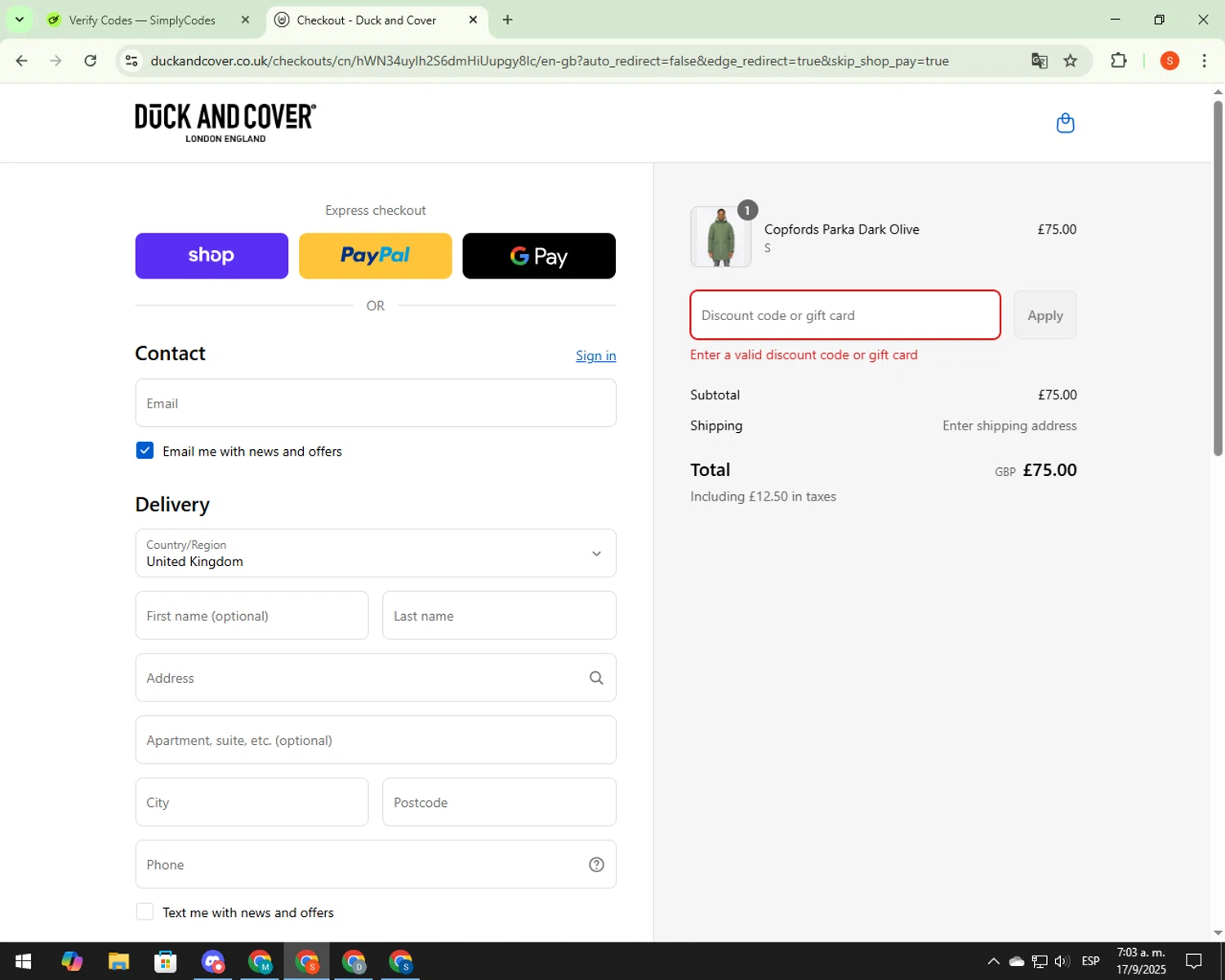Screen dimensions: 1225x980
Task: Open Copilot from the taskbar
Action: tap(72, 961)
